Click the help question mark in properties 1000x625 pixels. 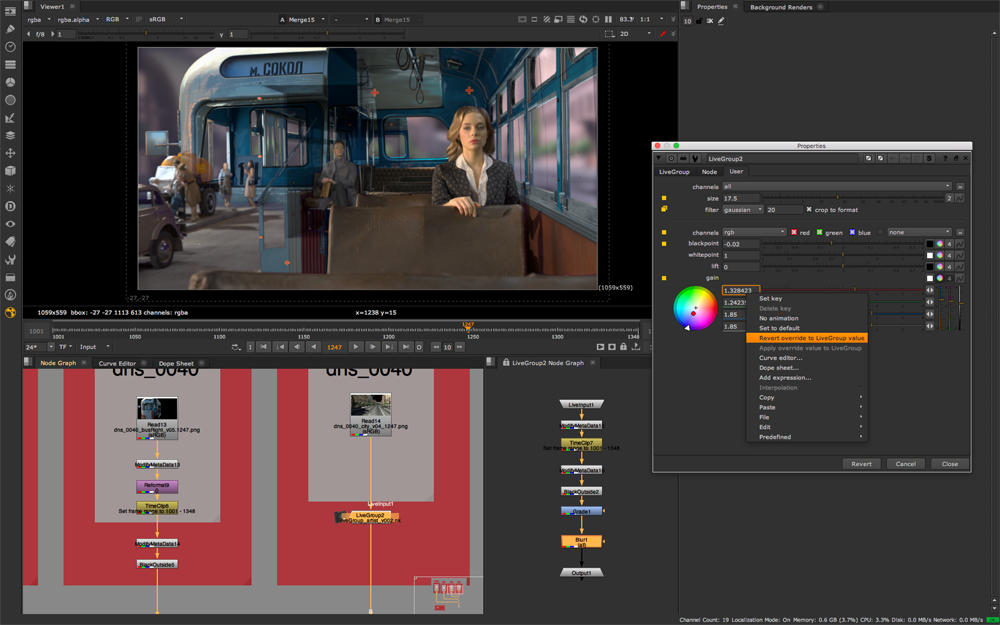pos(945,158)
